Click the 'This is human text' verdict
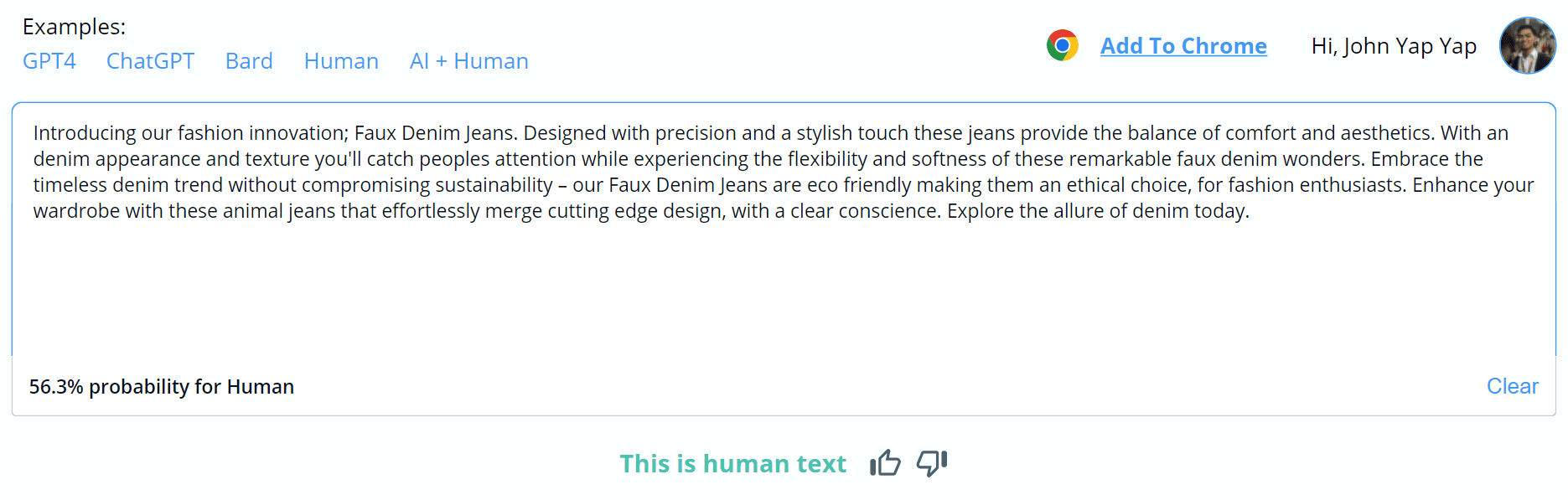Screen dimensions: 1568x500 (732, 463)
